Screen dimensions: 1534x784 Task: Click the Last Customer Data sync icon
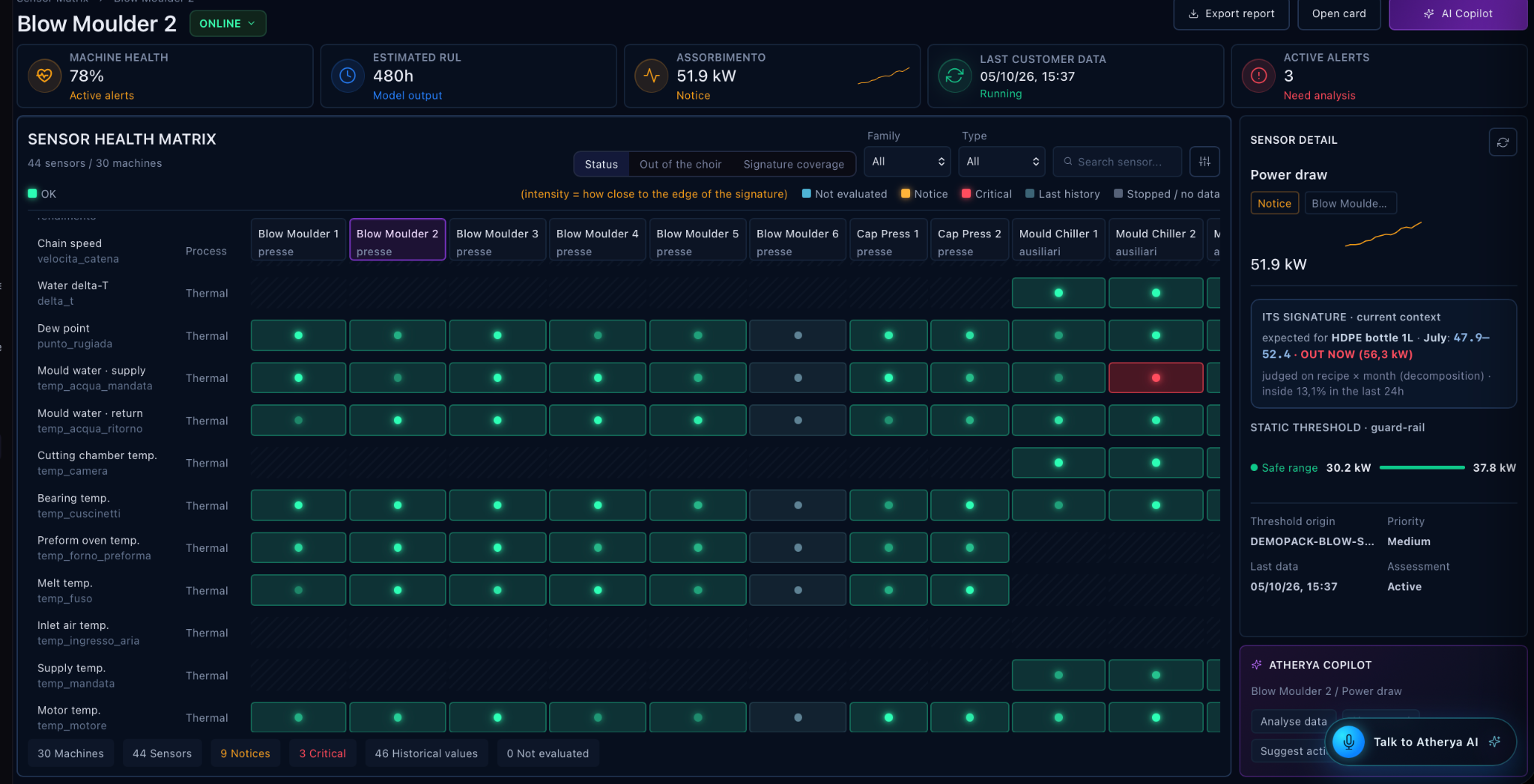(954, 76)
